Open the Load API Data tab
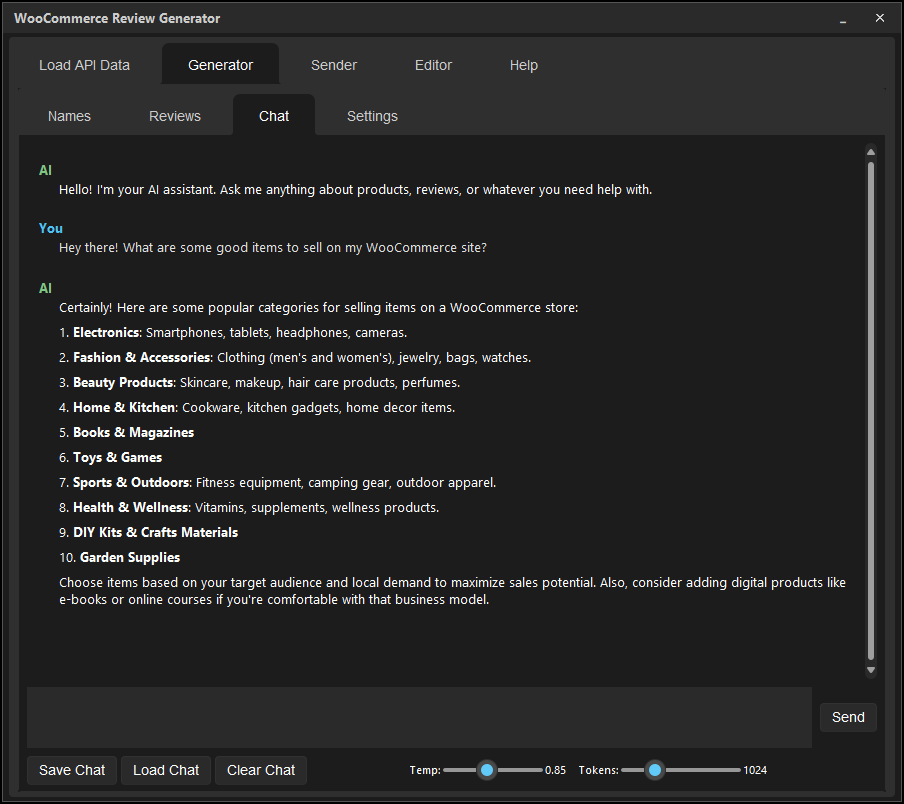The image size is (904, 804). (84, 65)
